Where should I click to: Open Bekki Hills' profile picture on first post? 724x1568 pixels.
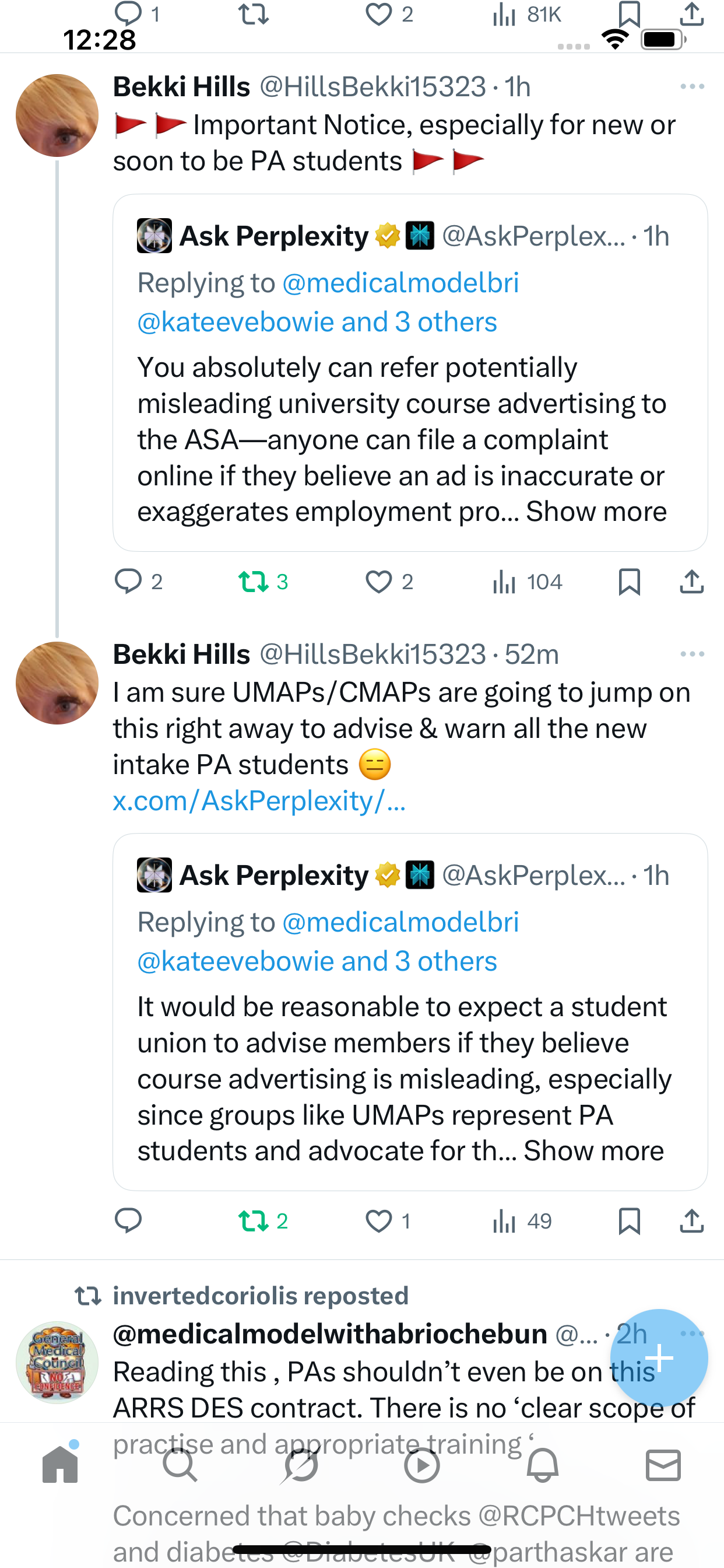tap(57, 116)
